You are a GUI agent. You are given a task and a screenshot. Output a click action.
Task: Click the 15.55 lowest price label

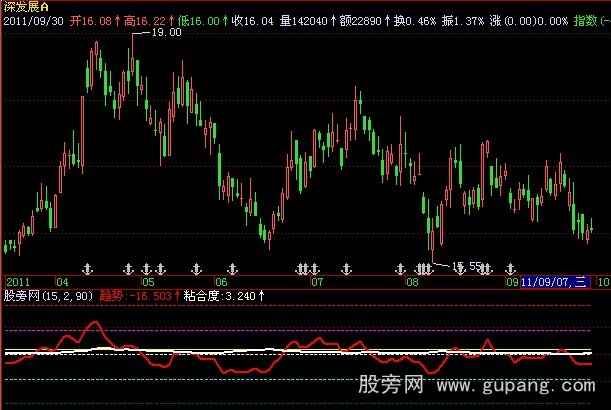point(467,266)
